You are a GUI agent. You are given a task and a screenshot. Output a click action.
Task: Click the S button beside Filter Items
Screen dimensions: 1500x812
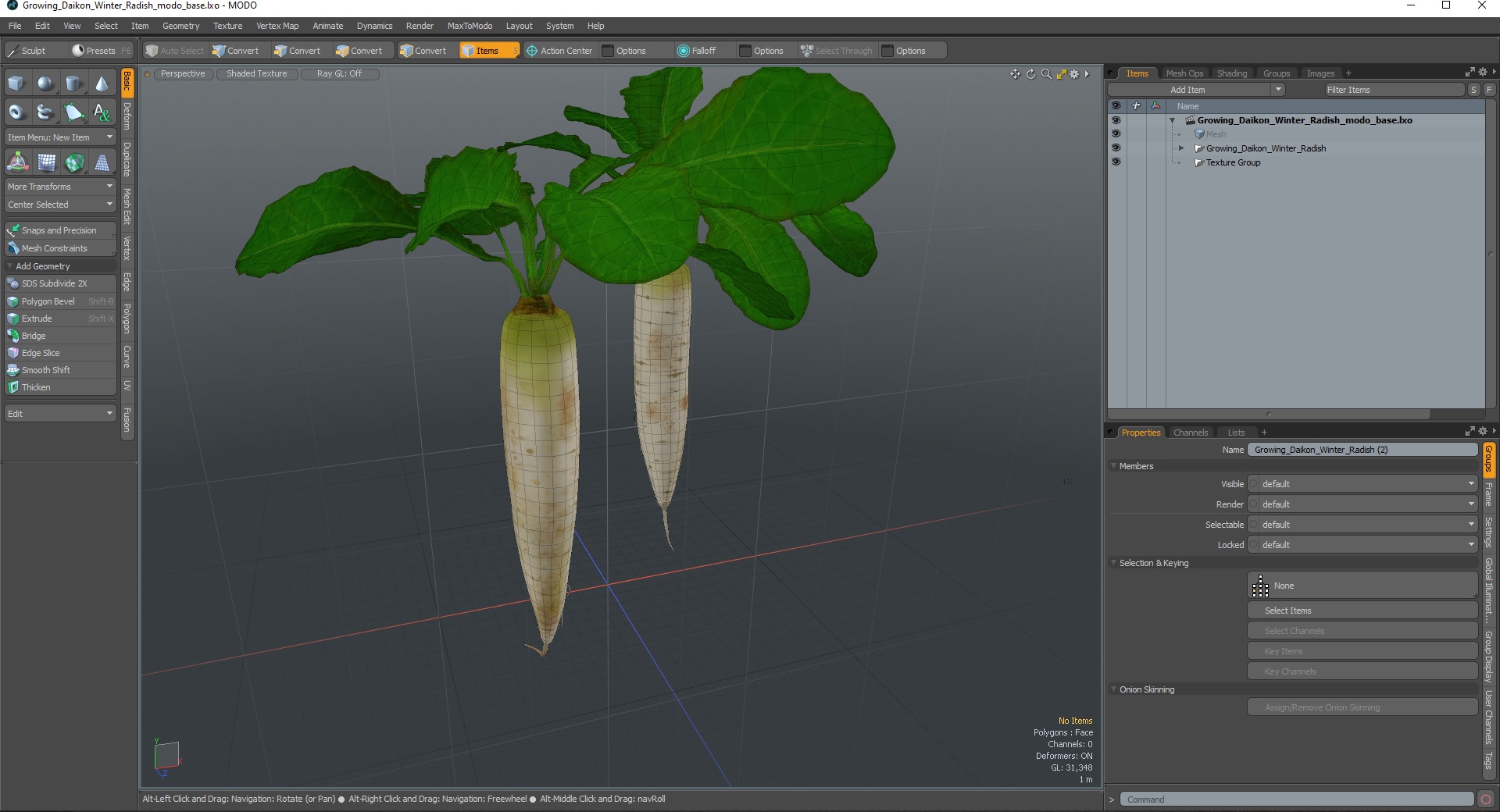tap(1473, 90)
